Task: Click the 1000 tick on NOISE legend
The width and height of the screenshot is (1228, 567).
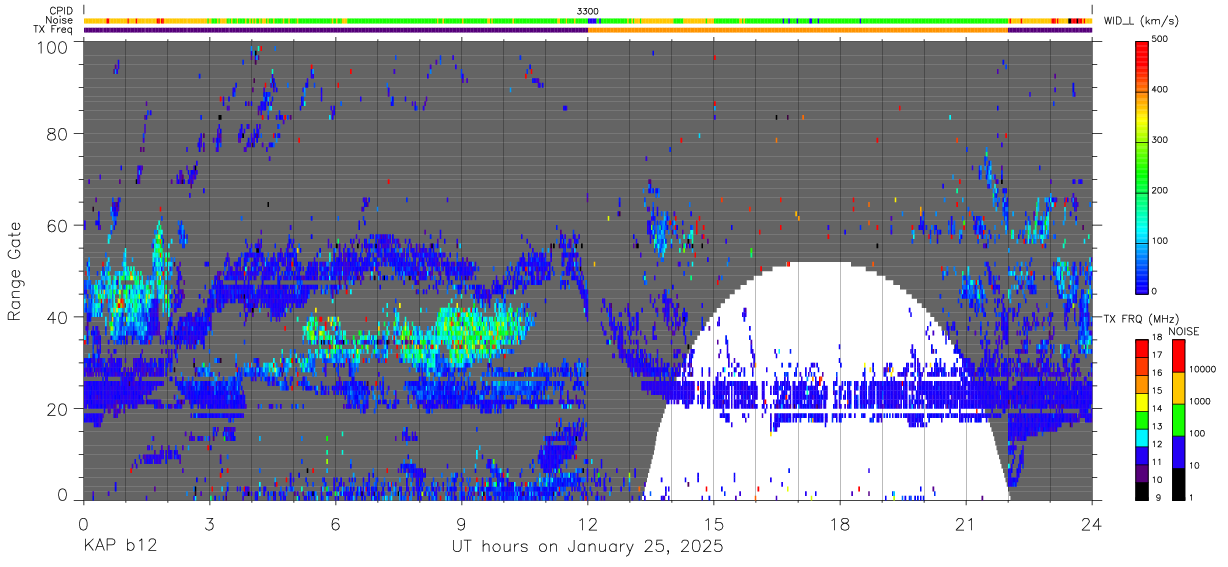Action: [1199, 402]
